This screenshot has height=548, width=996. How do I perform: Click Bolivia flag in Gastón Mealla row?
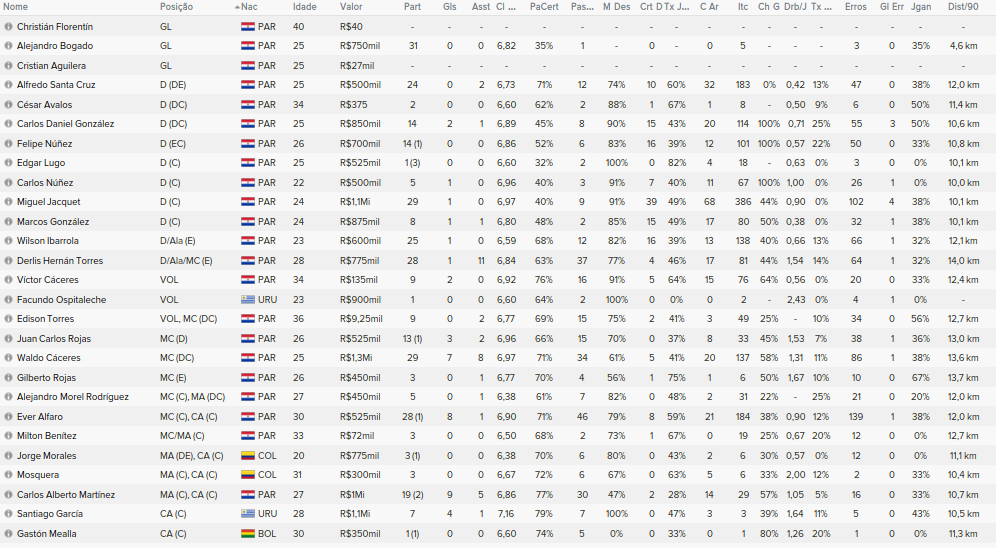click(x=248, y=533)
